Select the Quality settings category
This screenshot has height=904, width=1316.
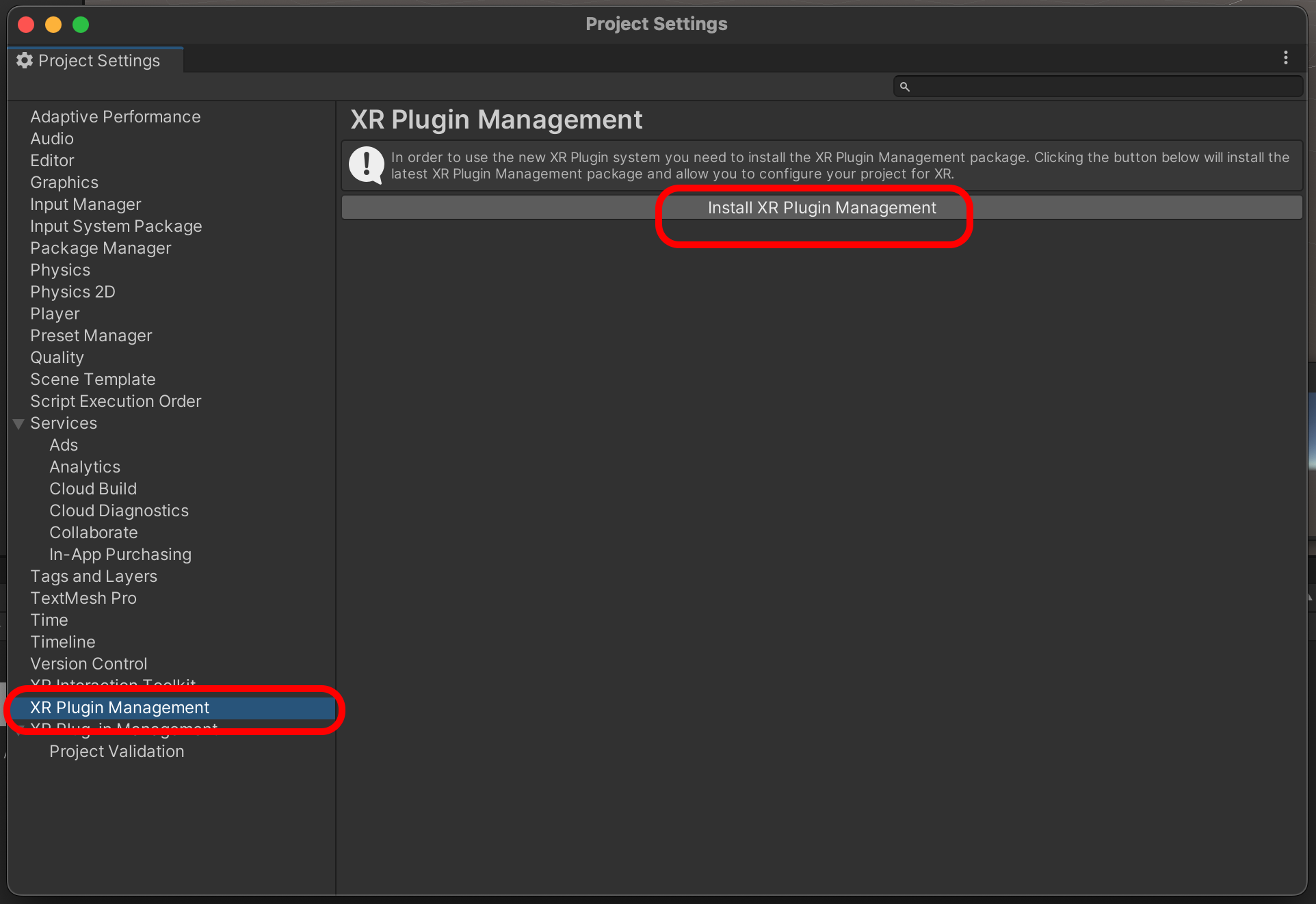[x=57, y=358]
